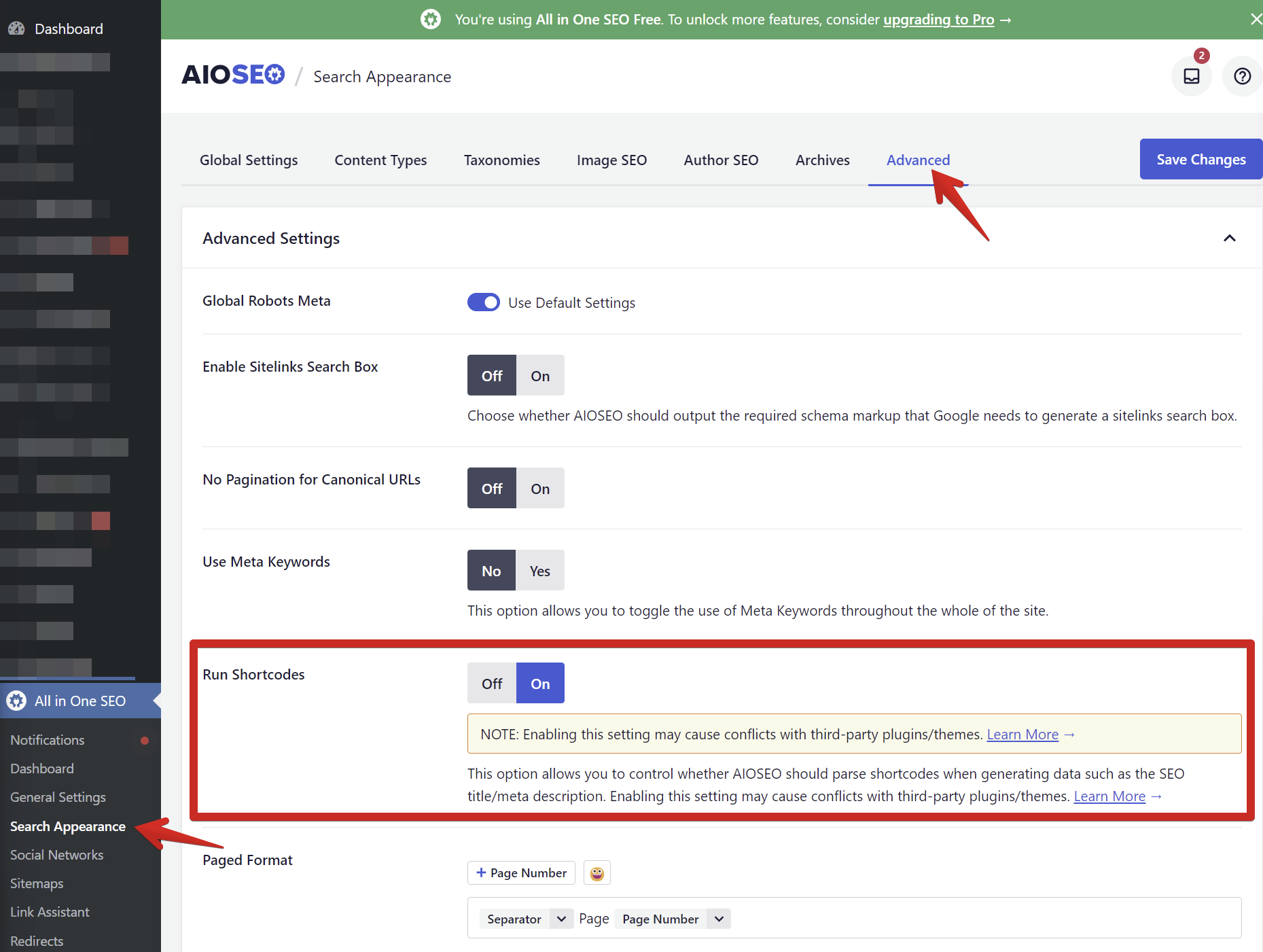Screen dimensions: 1263x952
Task: Click the All in One SEO gear icon
Action: [16, 701]
